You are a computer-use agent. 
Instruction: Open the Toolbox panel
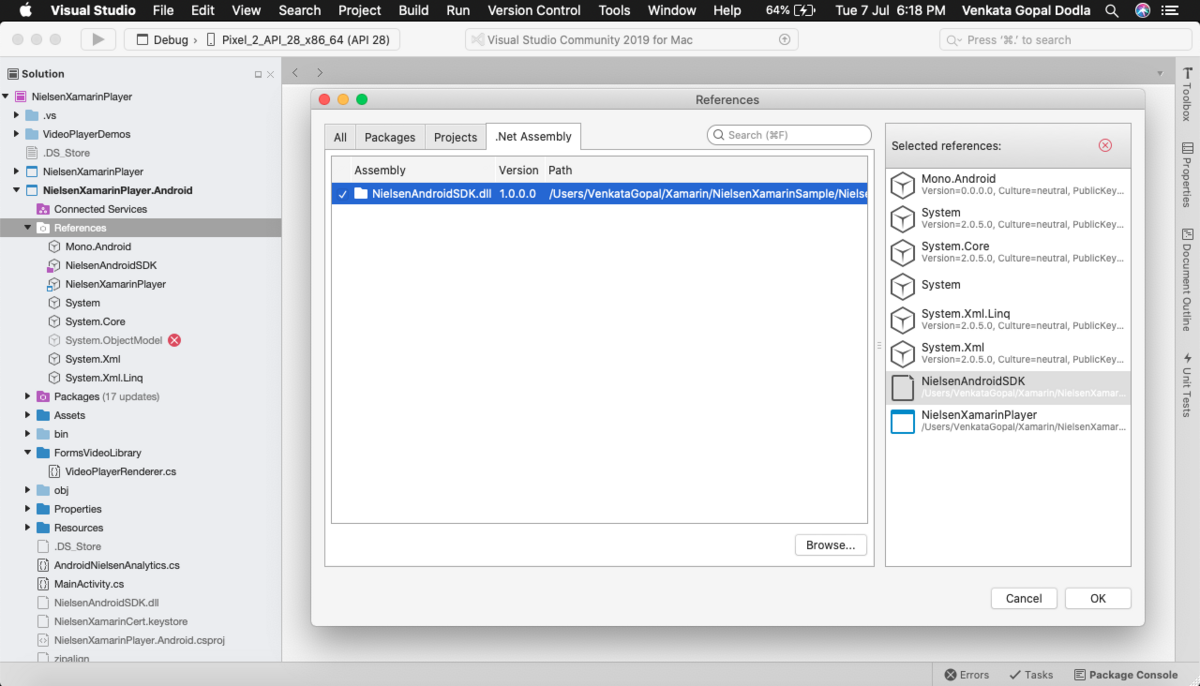coord(1186,95)
